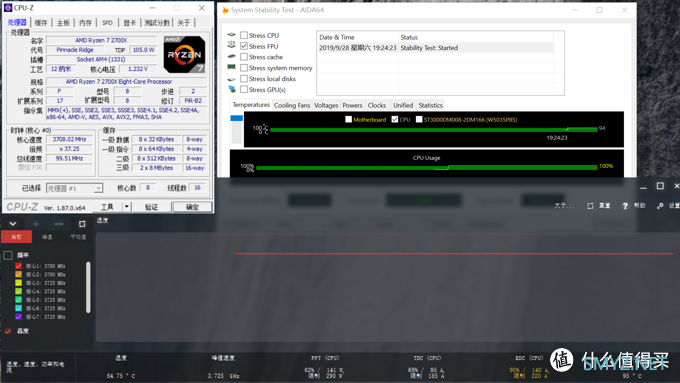The image size is (680, 383).
Task: Enable the Stress CPU checkbox
Action: pyautogui.click(x=244, y=35)
